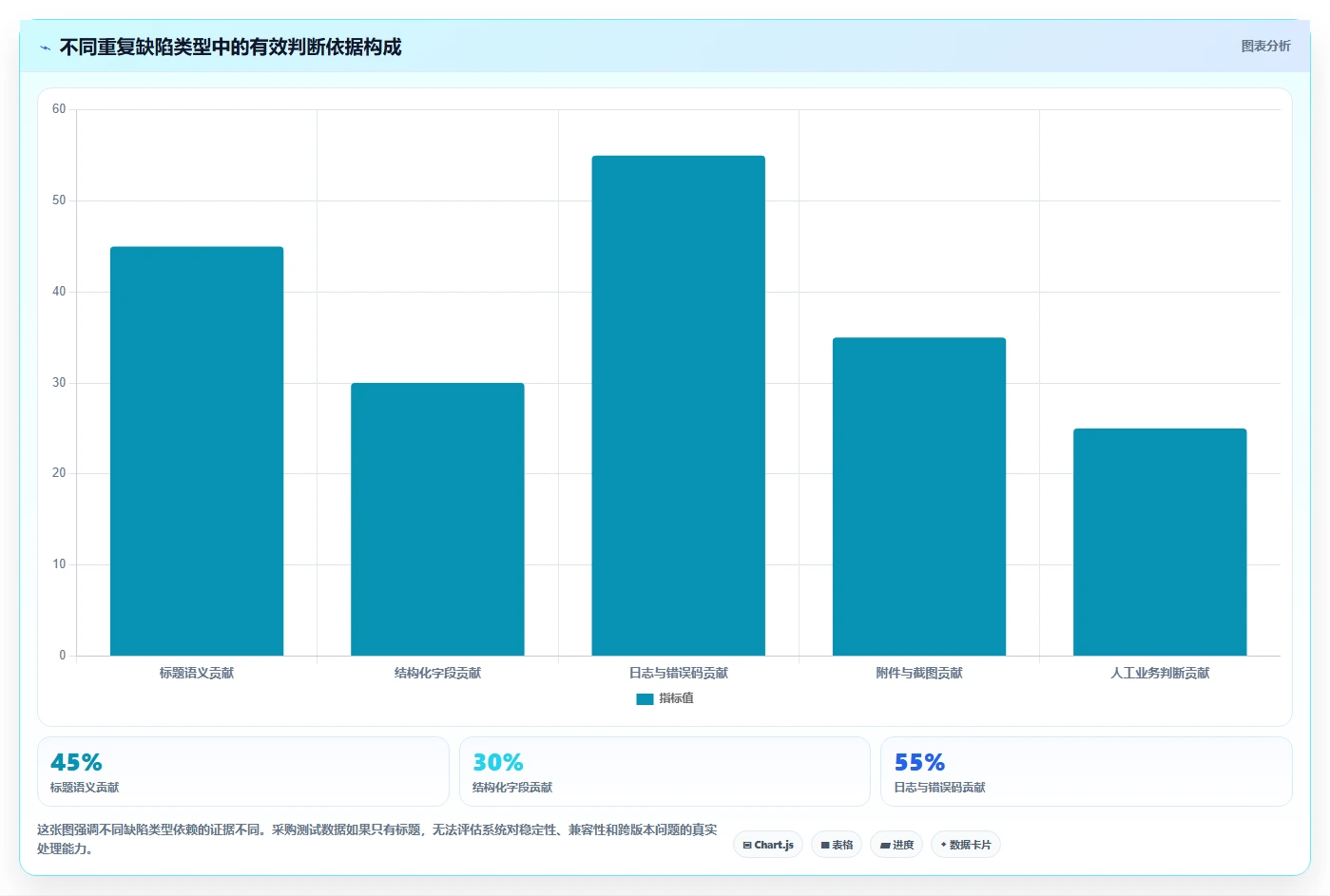Image resolution: width=1330 pixels, height=896 pixels.
Task: Select the 人工业务判断贡献 bar in the chart
Action: 1160,542
